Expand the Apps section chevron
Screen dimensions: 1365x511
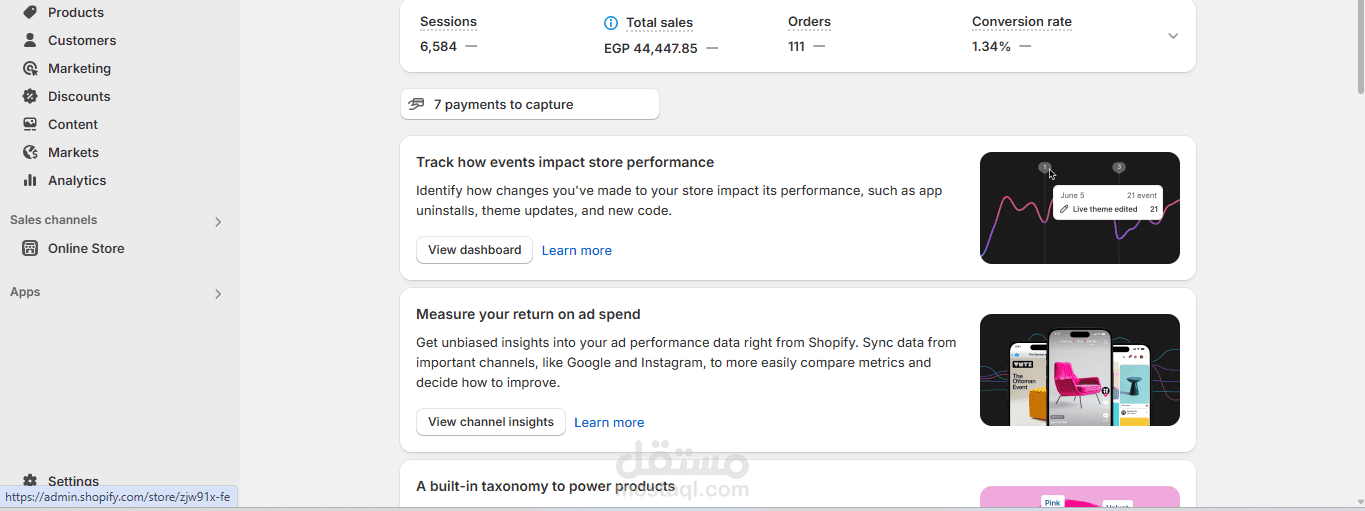pos(218,294)
